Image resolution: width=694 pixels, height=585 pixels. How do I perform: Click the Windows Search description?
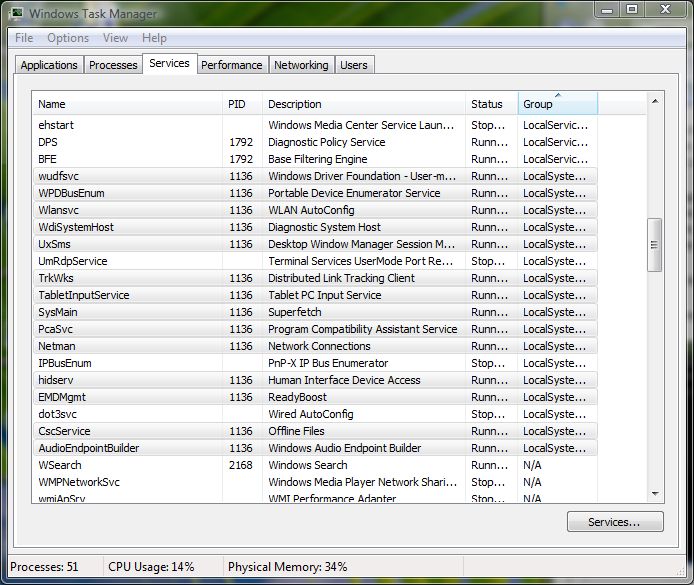tap(308, 465)
